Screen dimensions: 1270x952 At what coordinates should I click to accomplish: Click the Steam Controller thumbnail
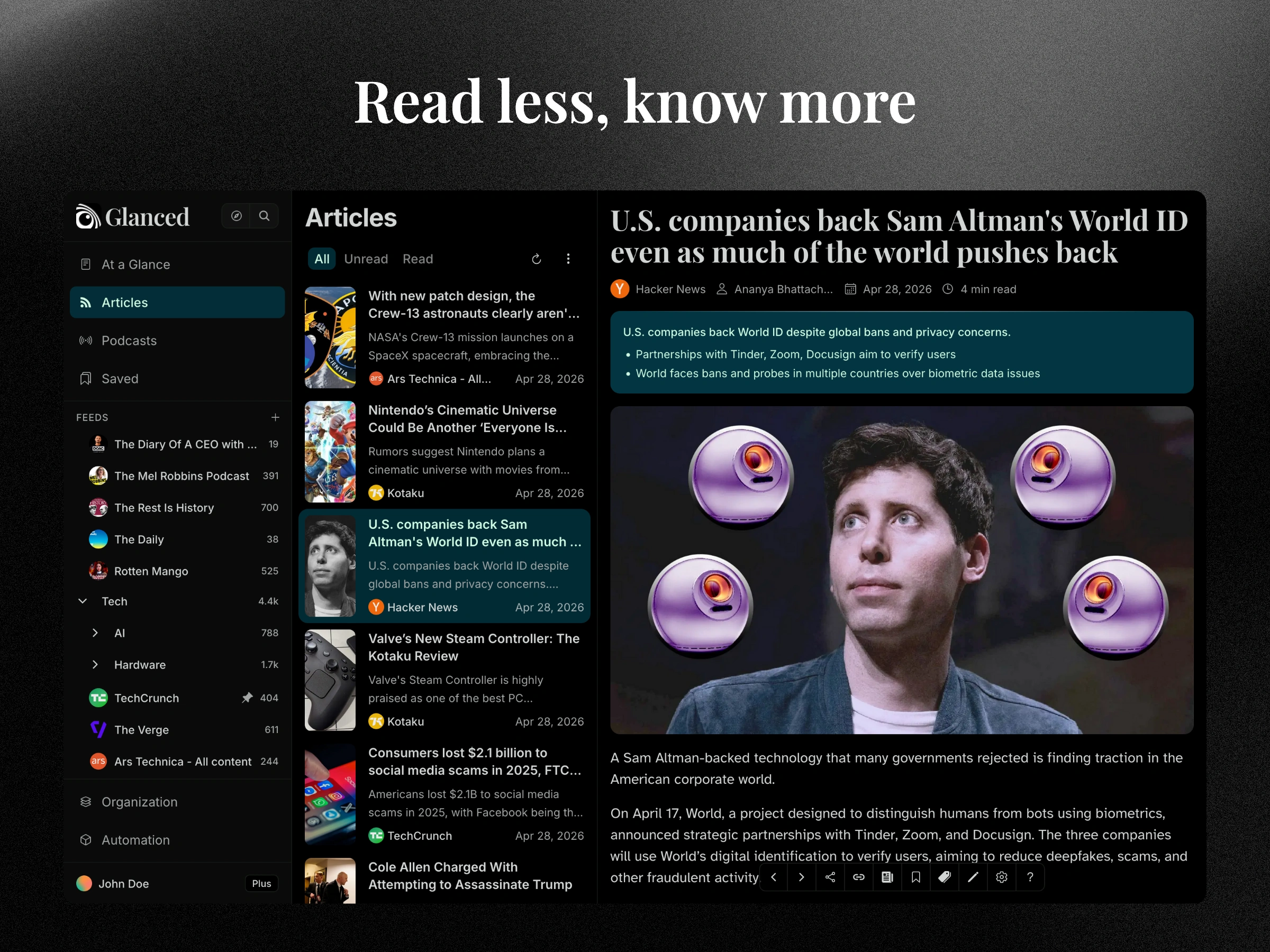330,680
